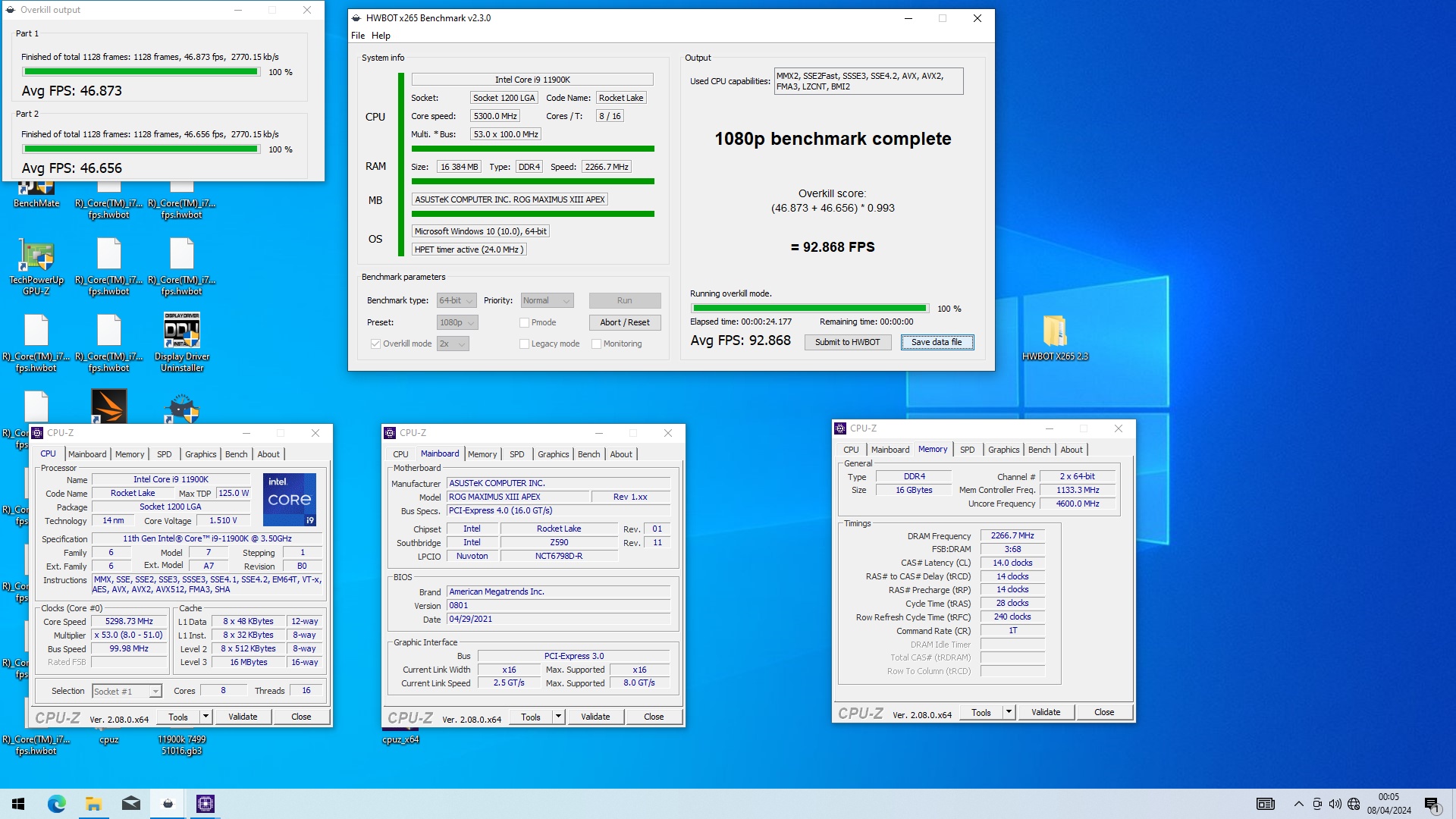
Task: Open Priority Normal dropdown
Action: [x=547, y=300]
